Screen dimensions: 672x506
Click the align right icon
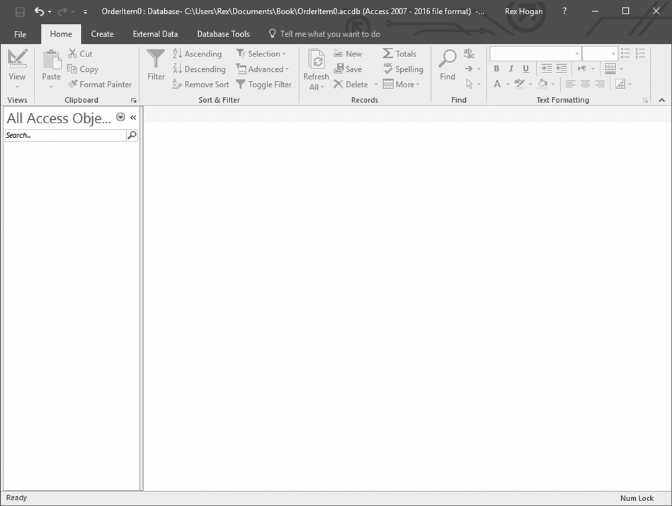click(600, 84)
